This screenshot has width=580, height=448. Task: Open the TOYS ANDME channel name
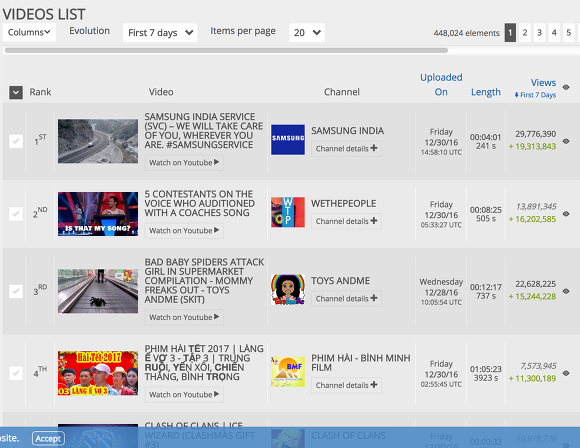pyautogui.click(x=340, y=281)
